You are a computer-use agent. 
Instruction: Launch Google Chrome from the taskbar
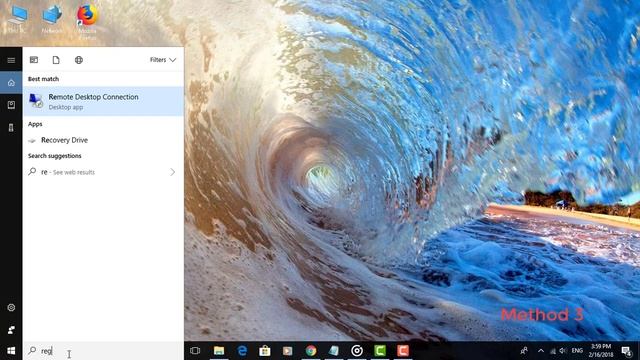coord(311,351)
